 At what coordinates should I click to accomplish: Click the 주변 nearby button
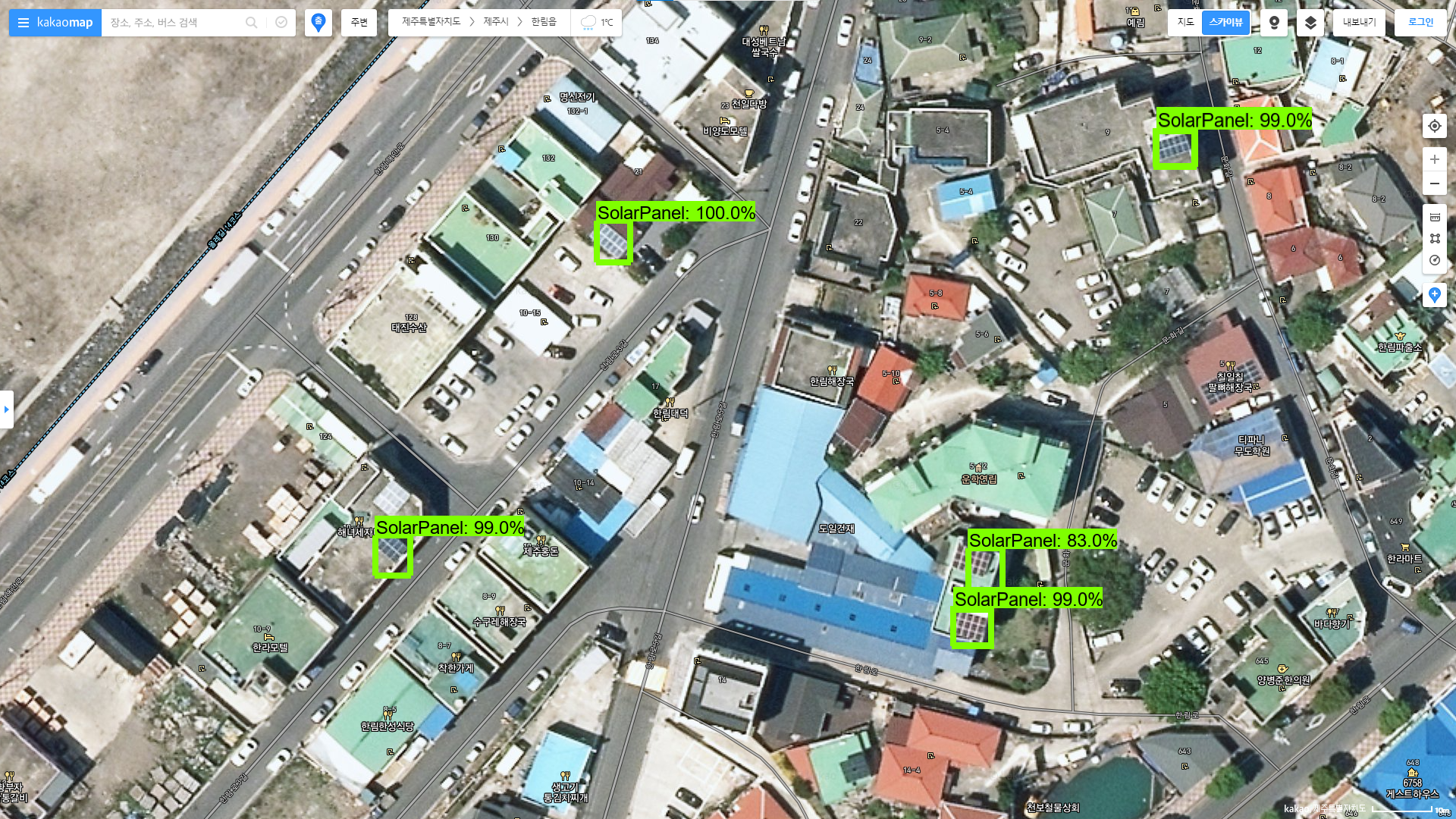click(359, 23)
